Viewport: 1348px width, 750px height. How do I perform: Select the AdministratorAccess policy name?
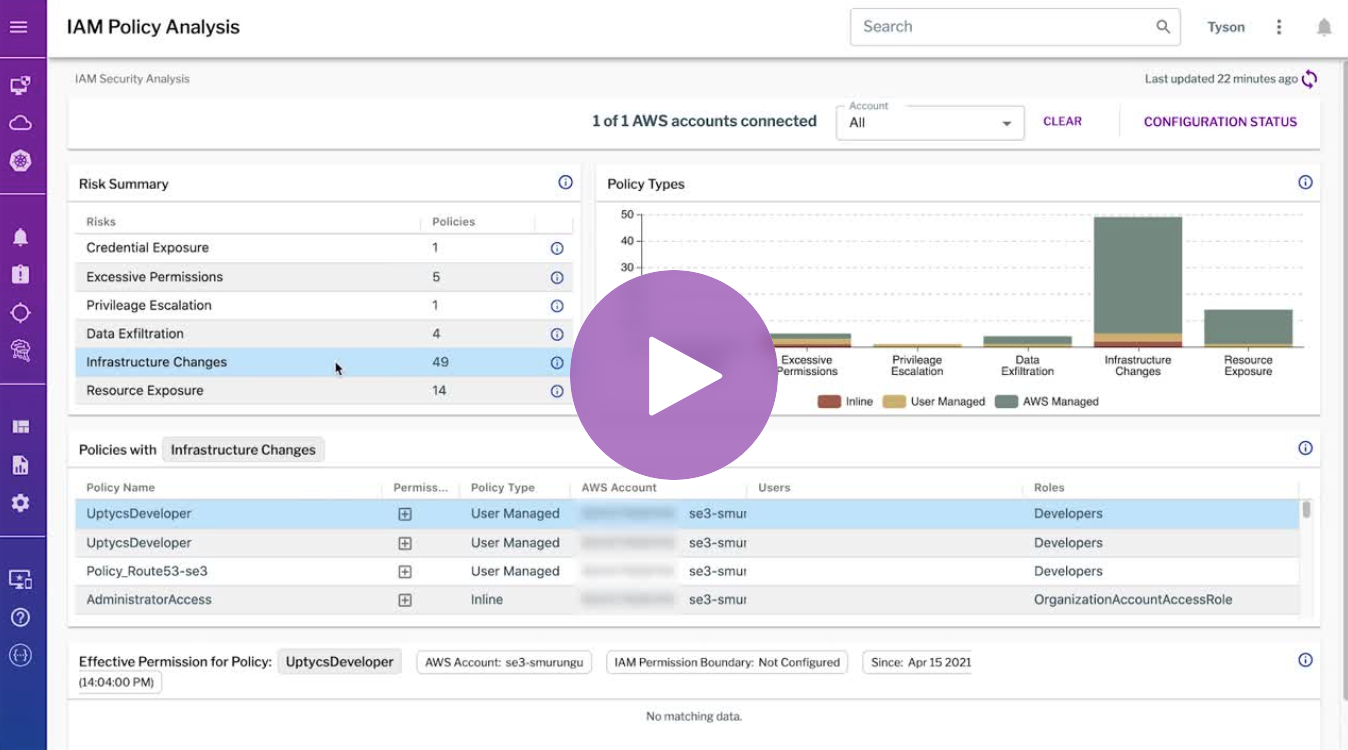tap(149, 600)
